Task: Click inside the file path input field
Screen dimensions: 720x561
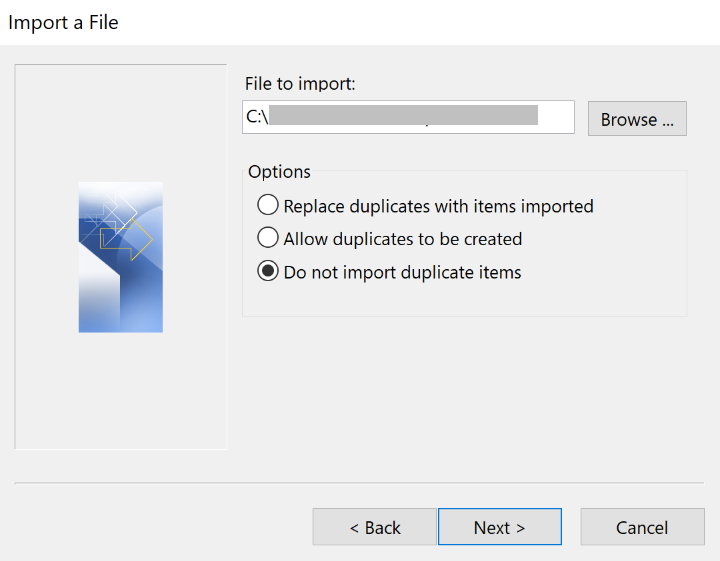Action: click(x=556, y=117)
